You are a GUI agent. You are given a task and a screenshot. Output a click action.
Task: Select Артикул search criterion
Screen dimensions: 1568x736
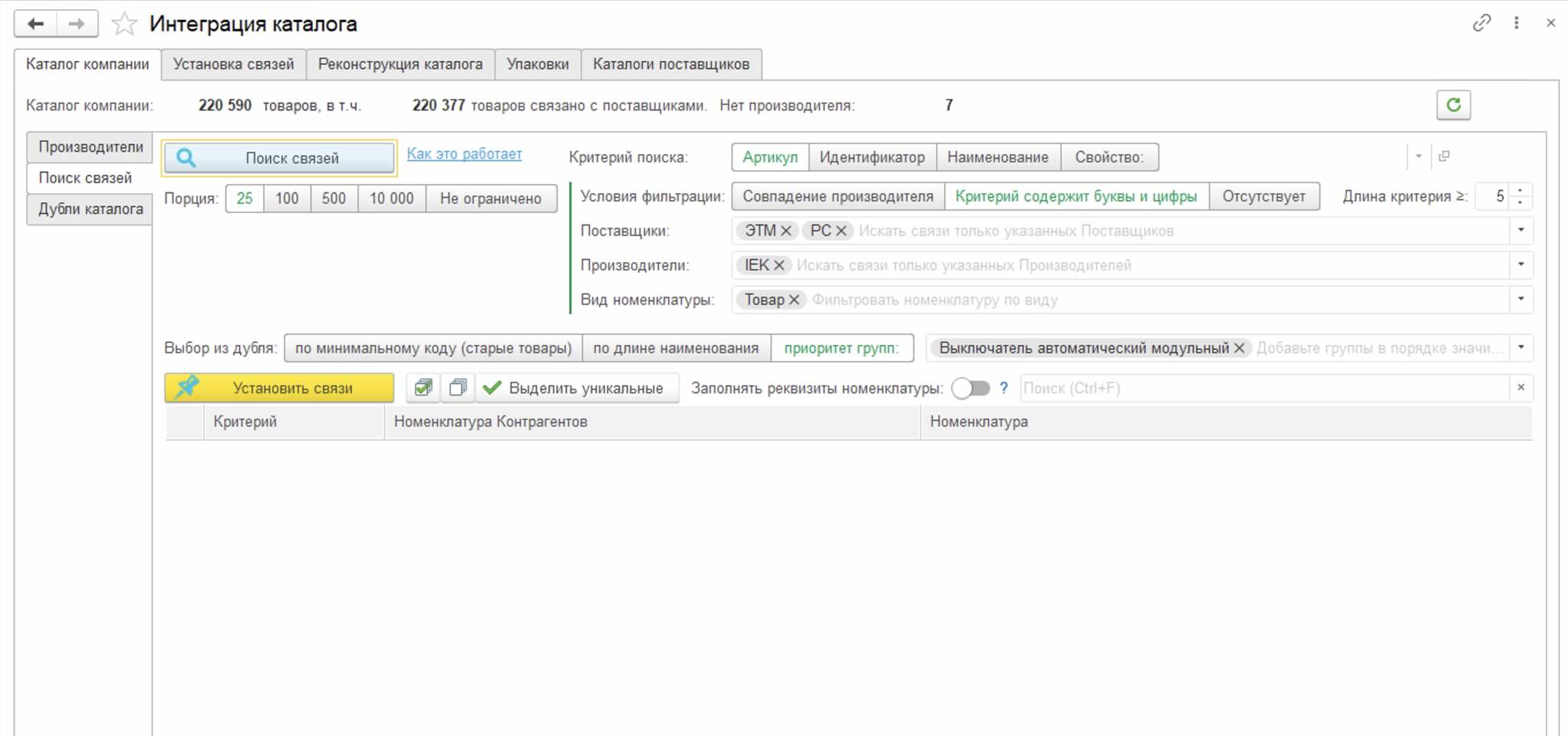coord(770,157)
